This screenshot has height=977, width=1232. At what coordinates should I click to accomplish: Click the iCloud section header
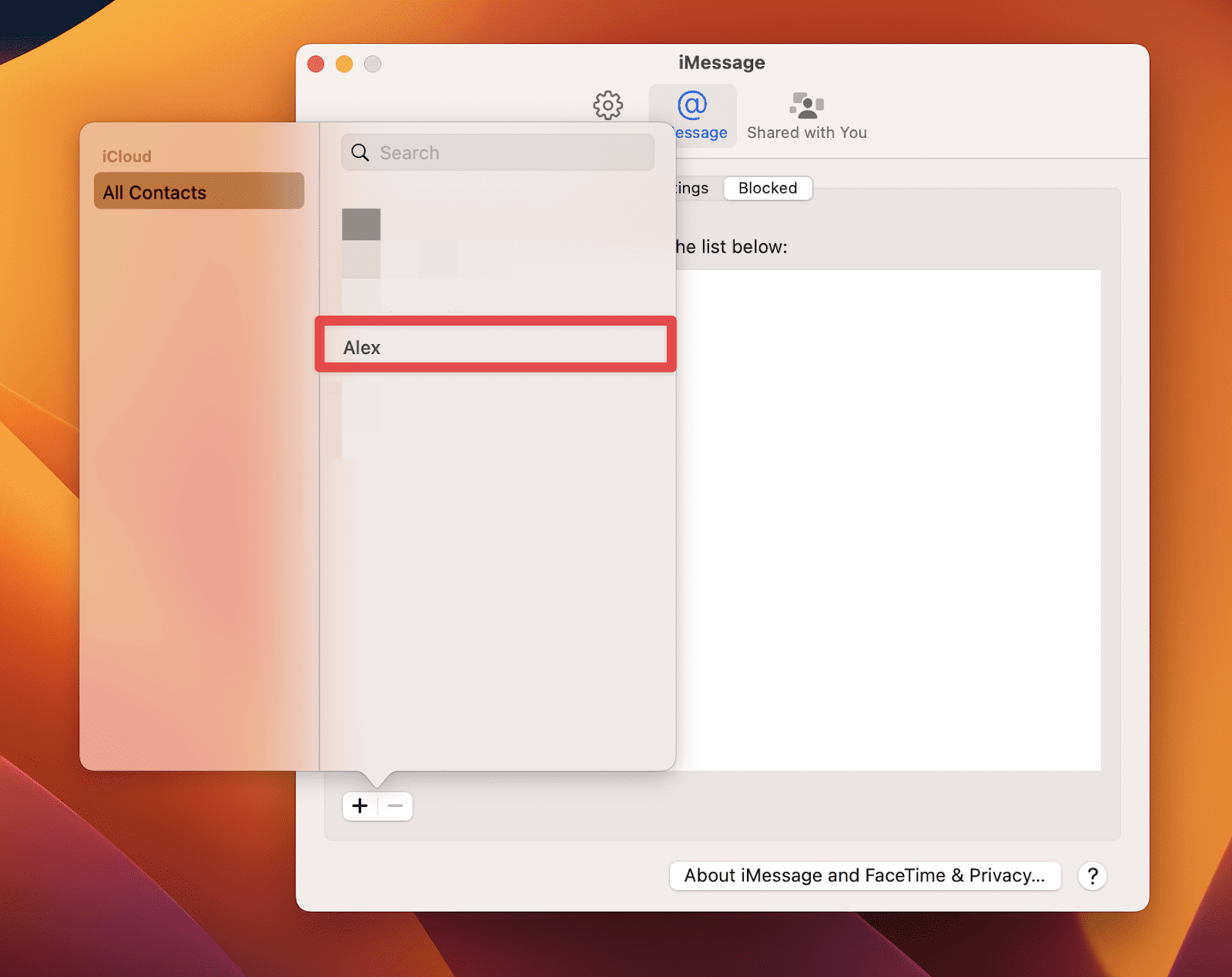126,156
